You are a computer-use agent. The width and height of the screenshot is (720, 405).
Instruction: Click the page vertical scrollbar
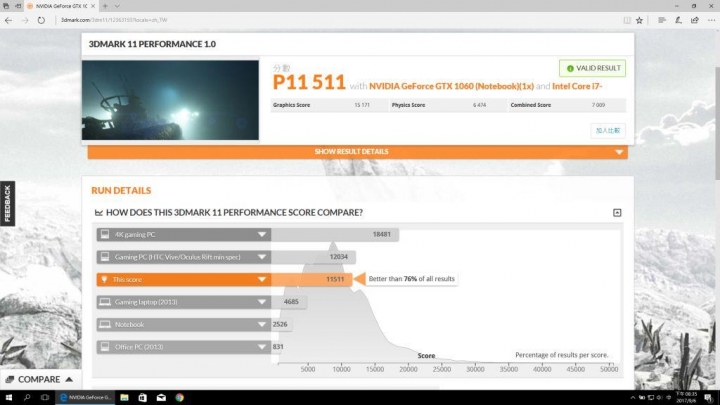(x=717, y=124)
